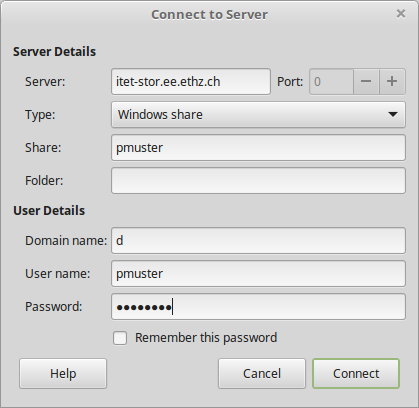Screen dimensions: 419x408
Task: Click the empty Folder field
Action: (x=258, y=181)
